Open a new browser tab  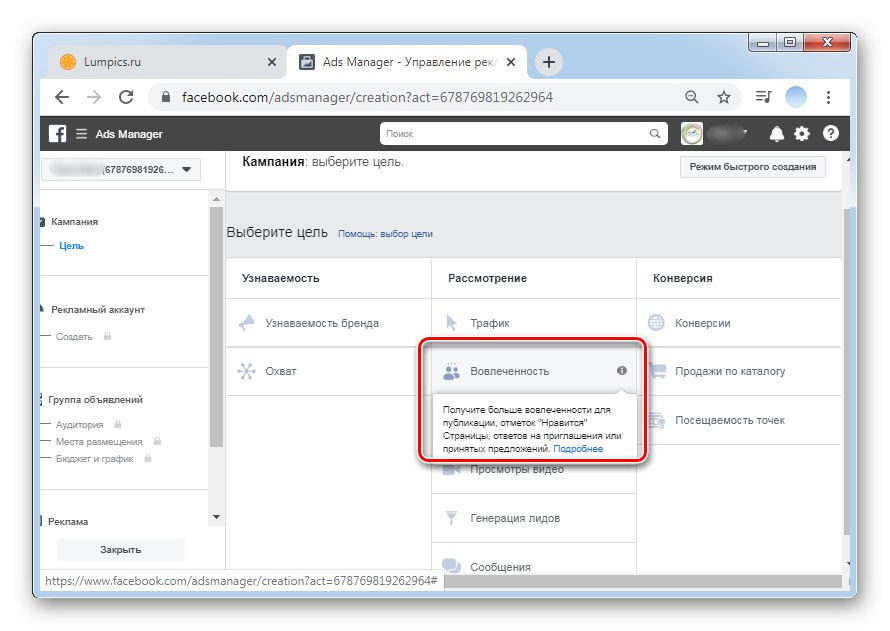tap(548, 62)
